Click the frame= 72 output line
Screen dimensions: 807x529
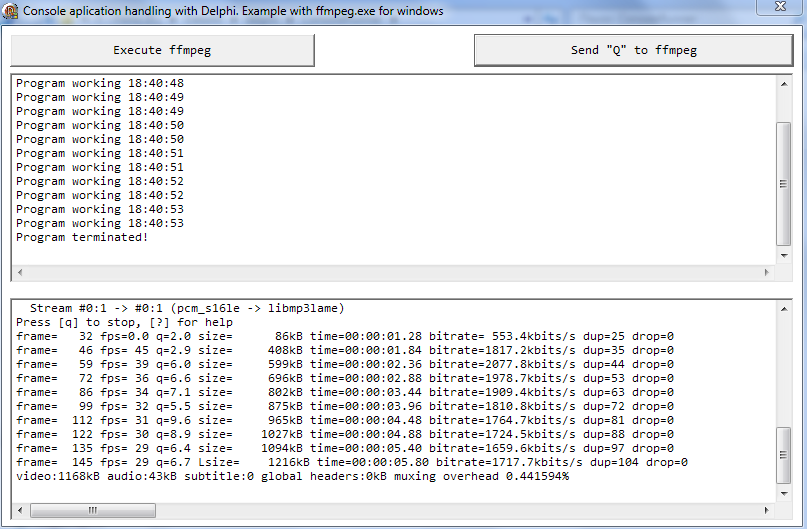click(x=345, y=378)
